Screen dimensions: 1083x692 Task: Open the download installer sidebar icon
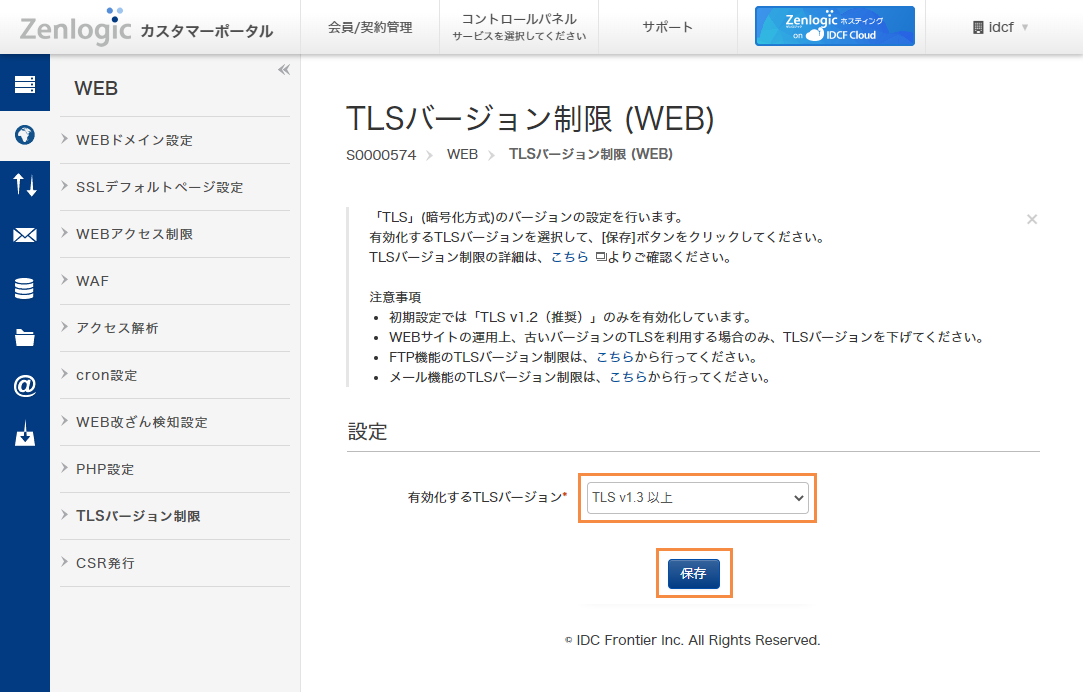[25, 434]
